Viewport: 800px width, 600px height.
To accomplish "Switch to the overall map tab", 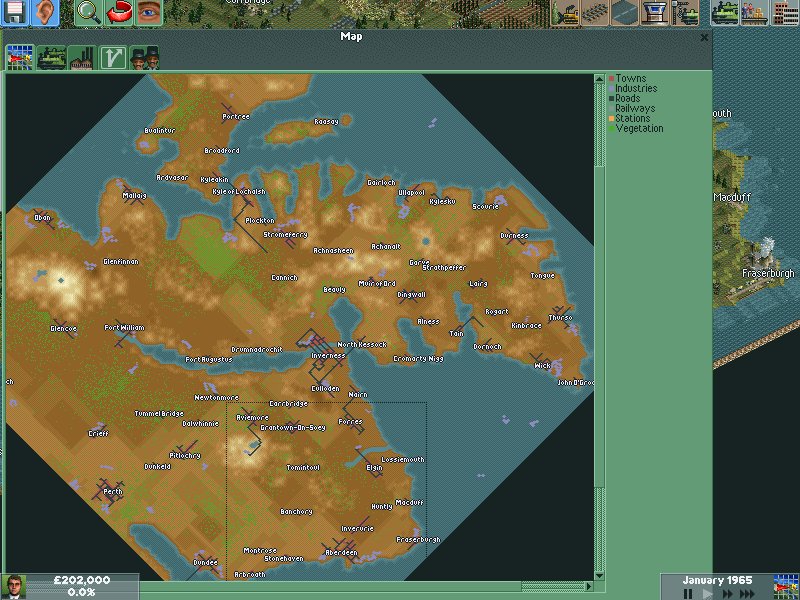I will pyautogui.click(x=20, y=58).
